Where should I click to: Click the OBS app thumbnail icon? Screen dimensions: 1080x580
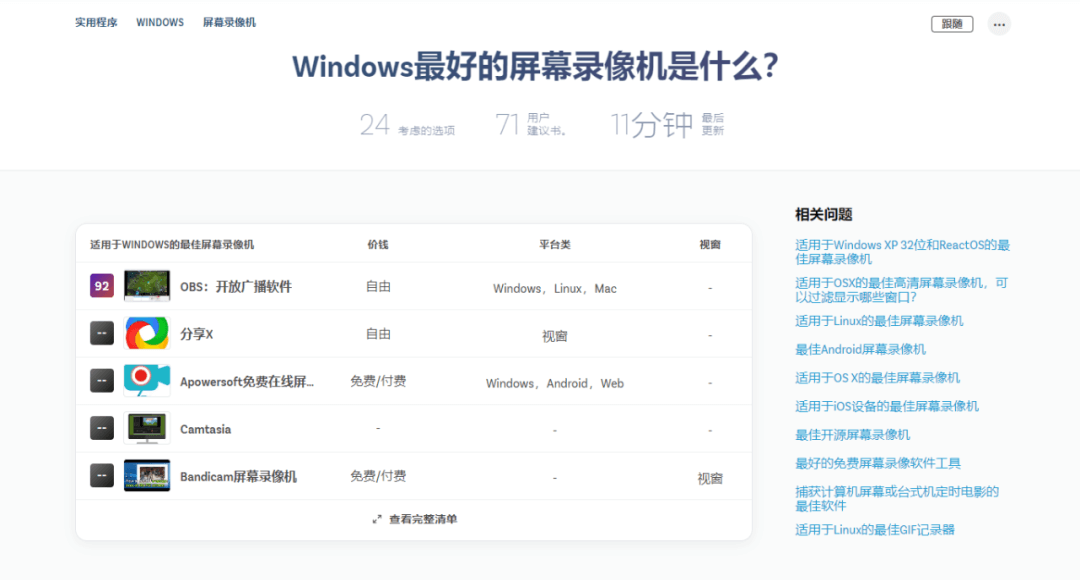[x=147, y=286]
